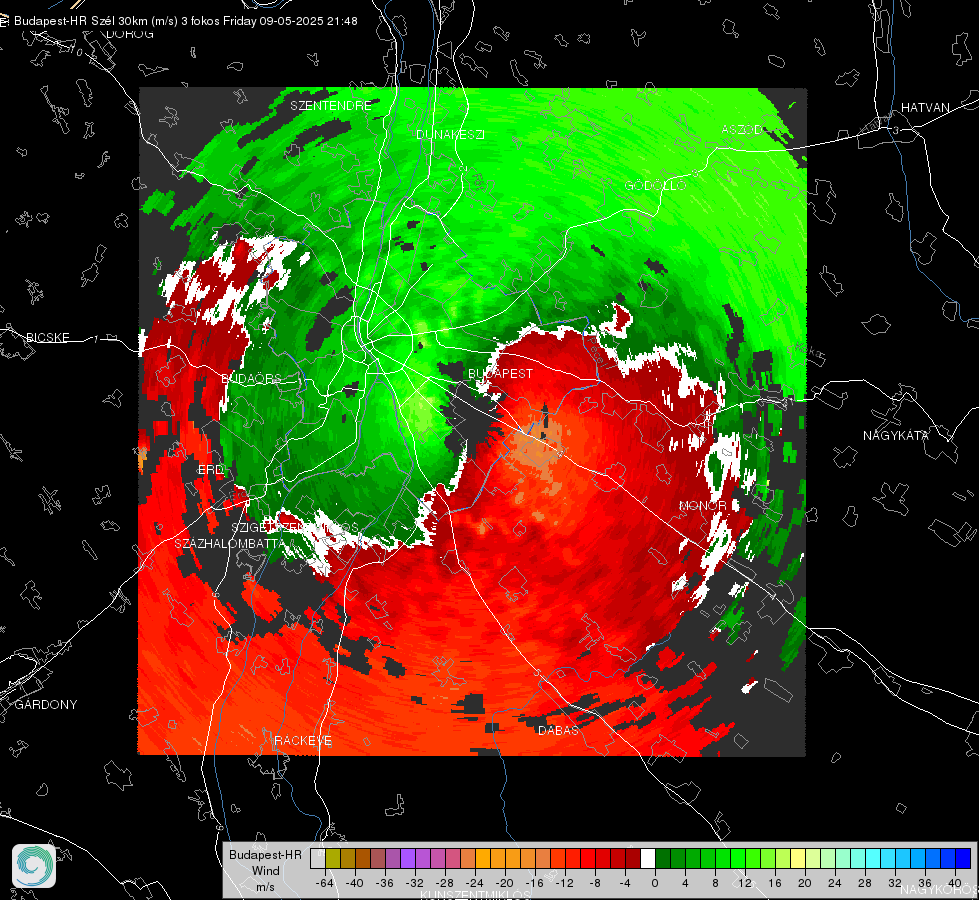Click the NAGYKÁTA town label

coord(895,435)
